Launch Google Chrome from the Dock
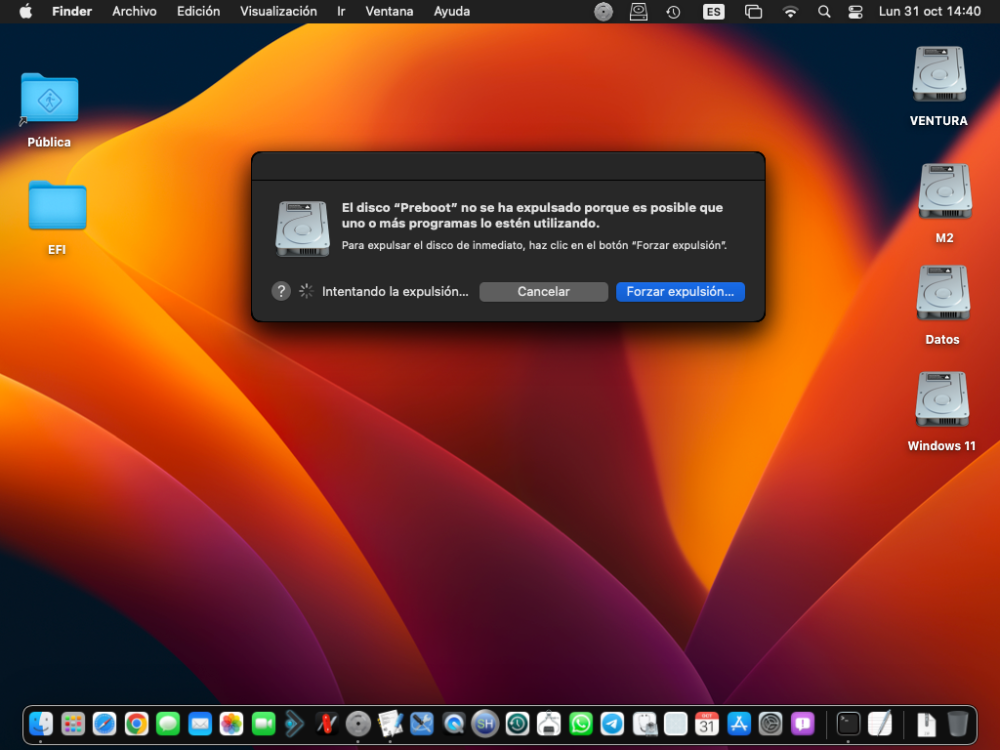 tap(136, 724)
